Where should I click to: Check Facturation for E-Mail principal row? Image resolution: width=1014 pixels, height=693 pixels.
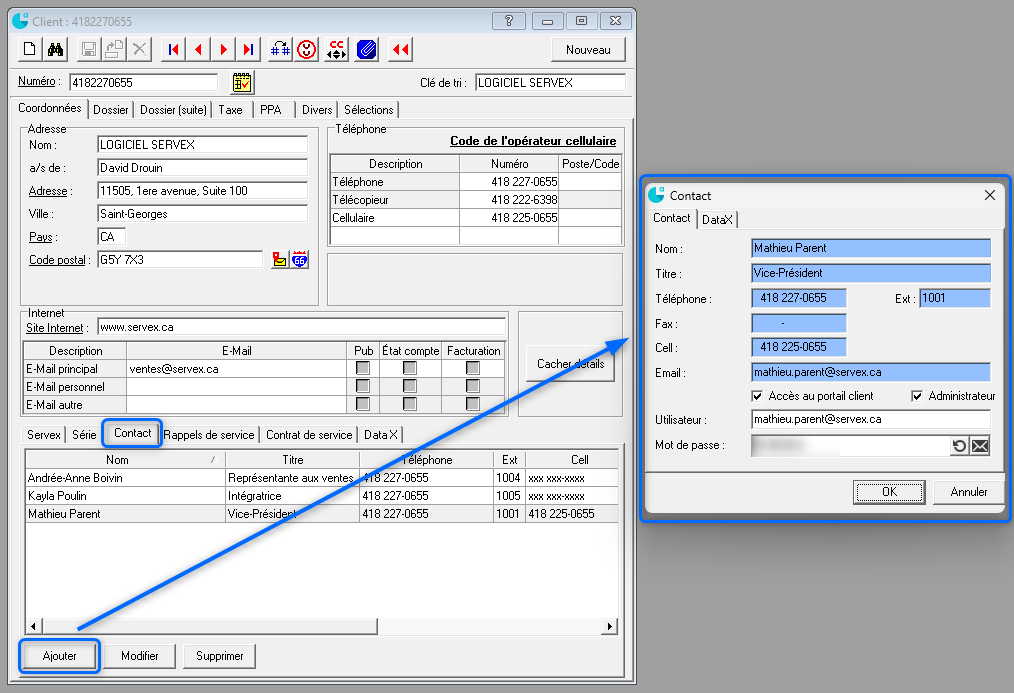pos(472,368)
